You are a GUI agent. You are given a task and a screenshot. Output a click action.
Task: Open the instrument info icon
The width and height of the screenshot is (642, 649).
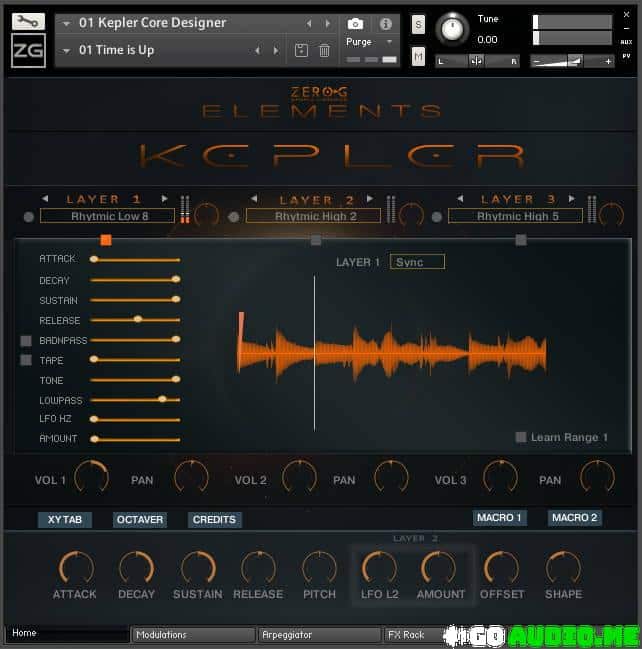click(385, 24)
